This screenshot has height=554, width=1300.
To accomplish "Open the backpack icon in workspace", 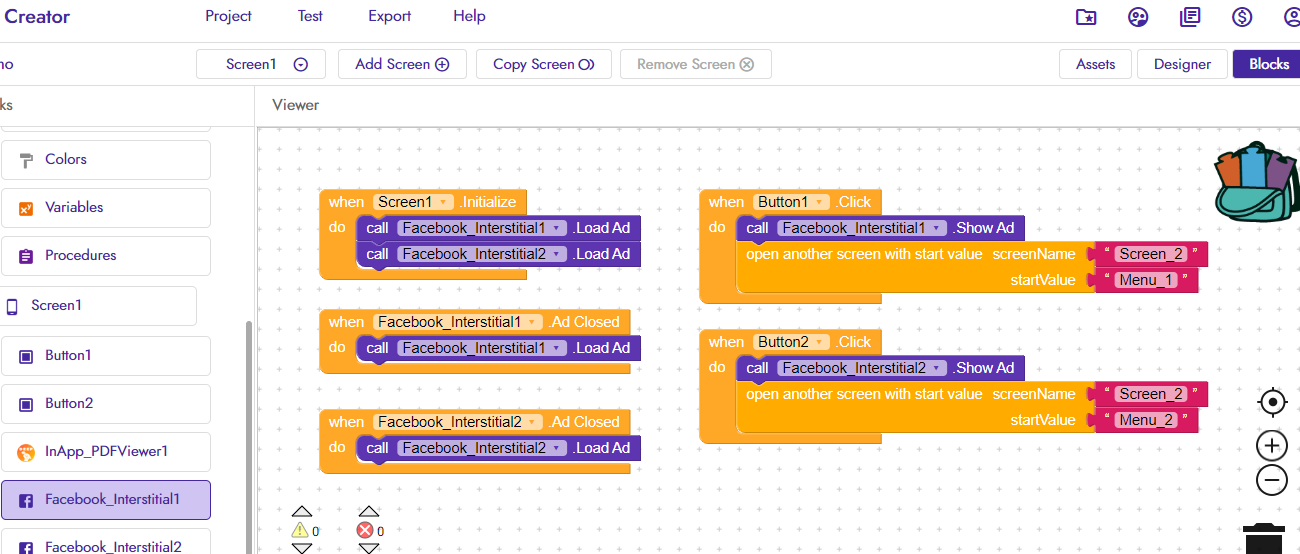I will coord(1254,181).
